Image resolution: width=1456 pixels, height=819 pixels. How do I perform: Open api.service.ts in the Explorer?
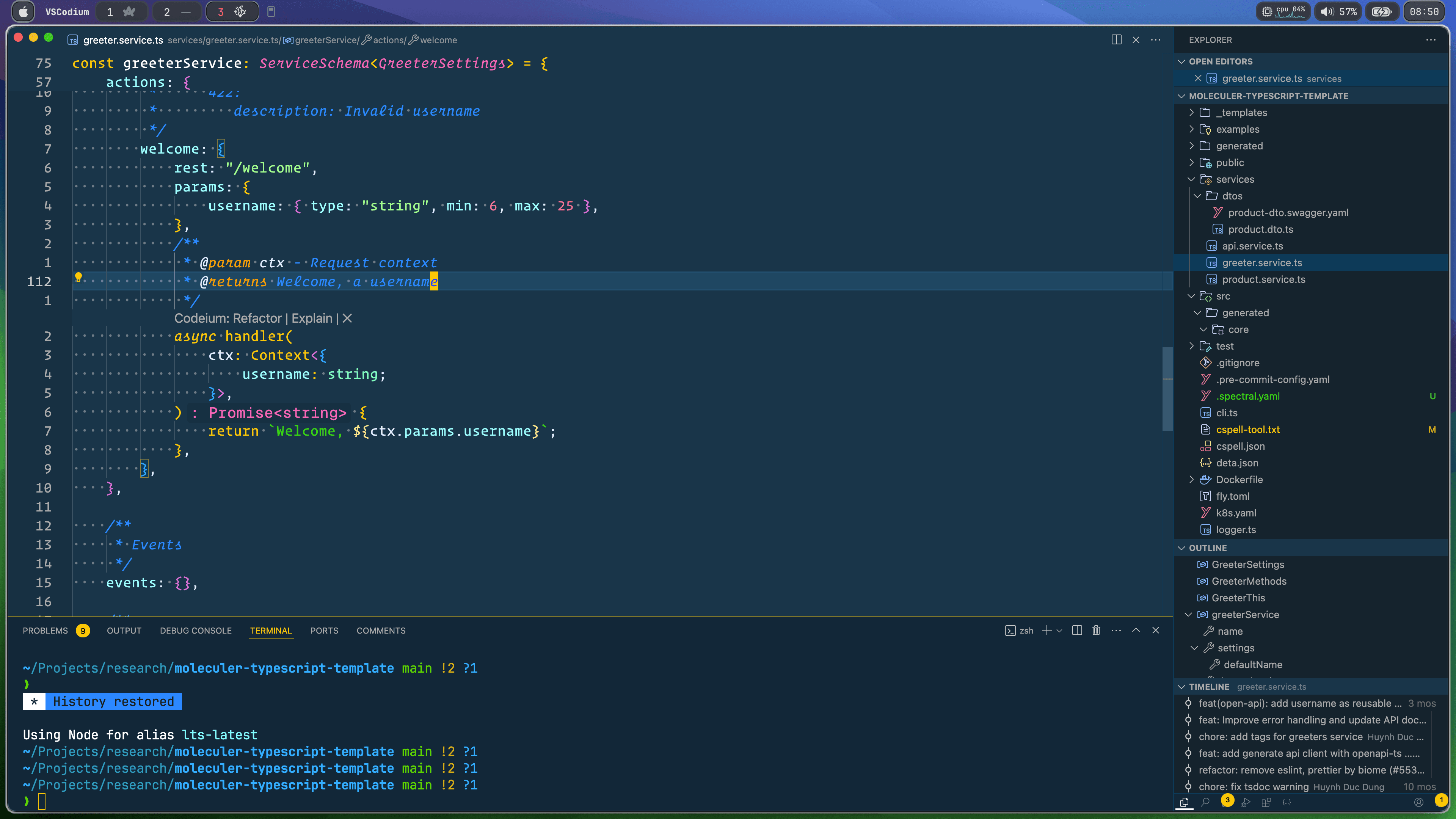[x=1252, y=246]
